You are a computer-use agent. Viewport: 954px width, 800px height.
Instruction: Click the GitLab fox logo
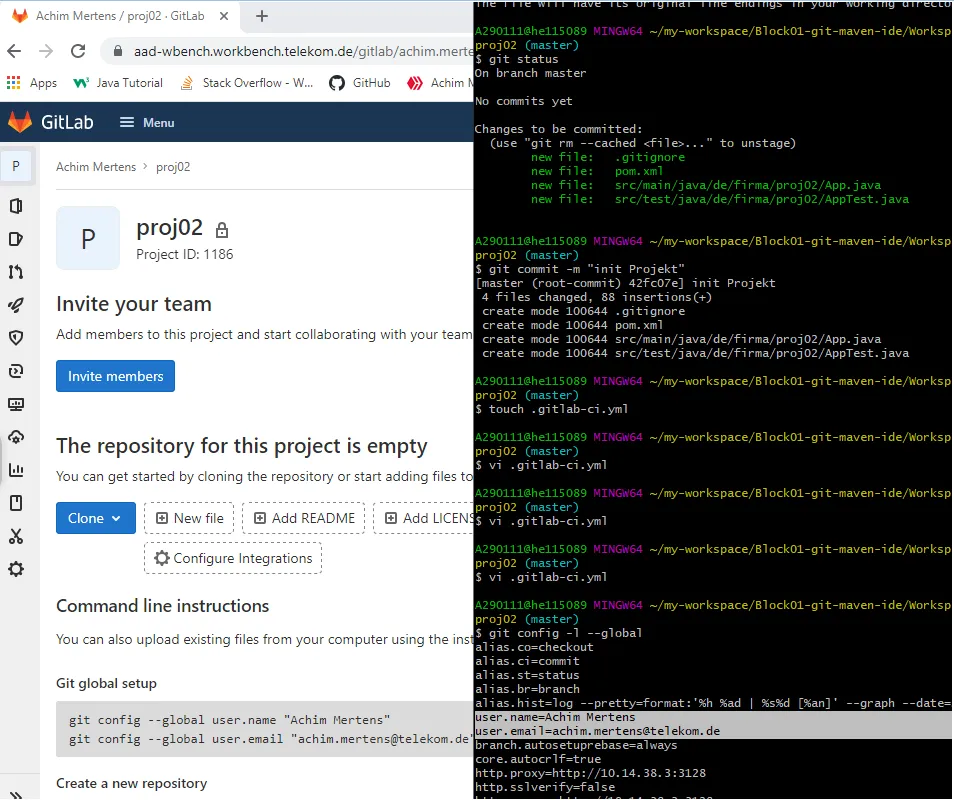pos(20,122)
